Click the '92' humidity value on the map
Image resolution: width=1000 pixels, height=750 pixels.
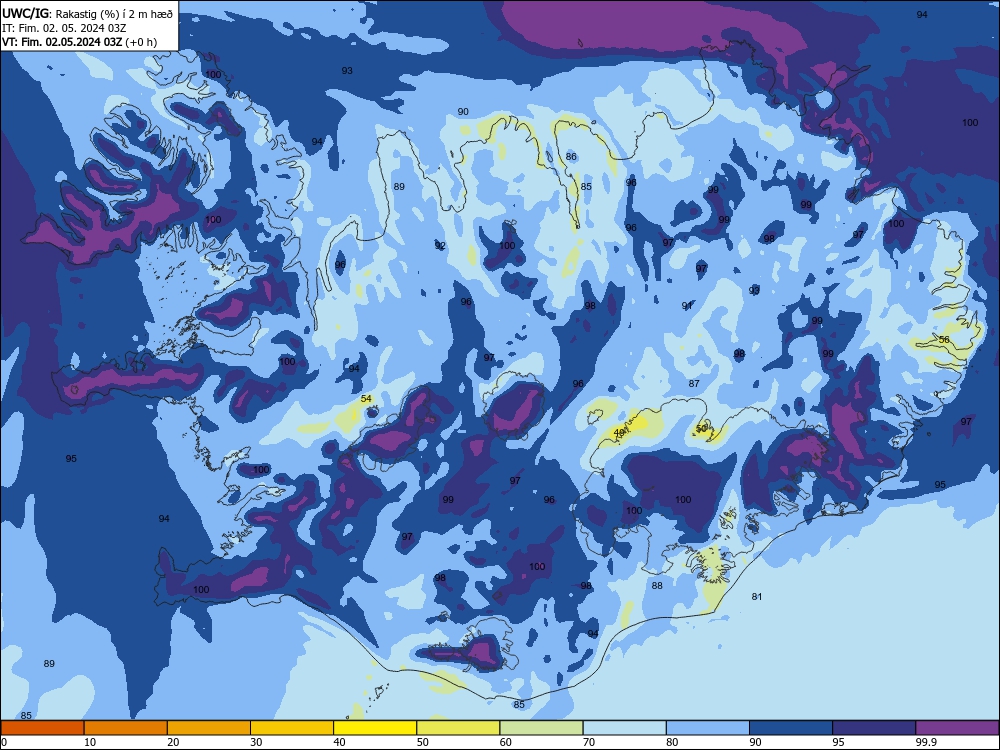pos(440,246)
